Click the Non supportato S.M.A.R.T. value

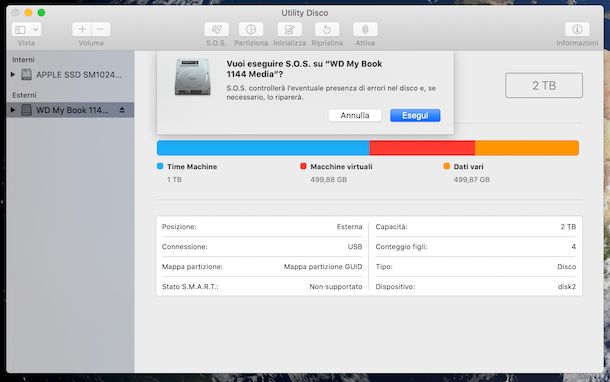336,287
